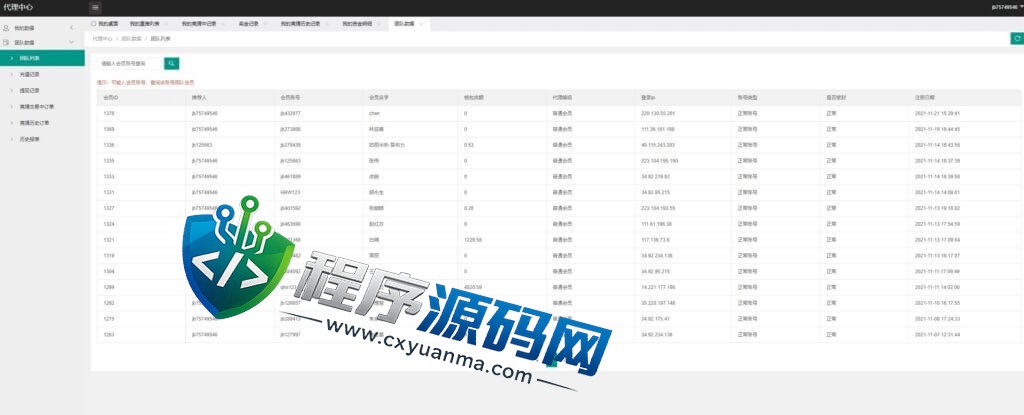Viewport: 1024px width, 415px height.
Task: Close the 我的资金明细 tab
Action: [x=379, y=24]
